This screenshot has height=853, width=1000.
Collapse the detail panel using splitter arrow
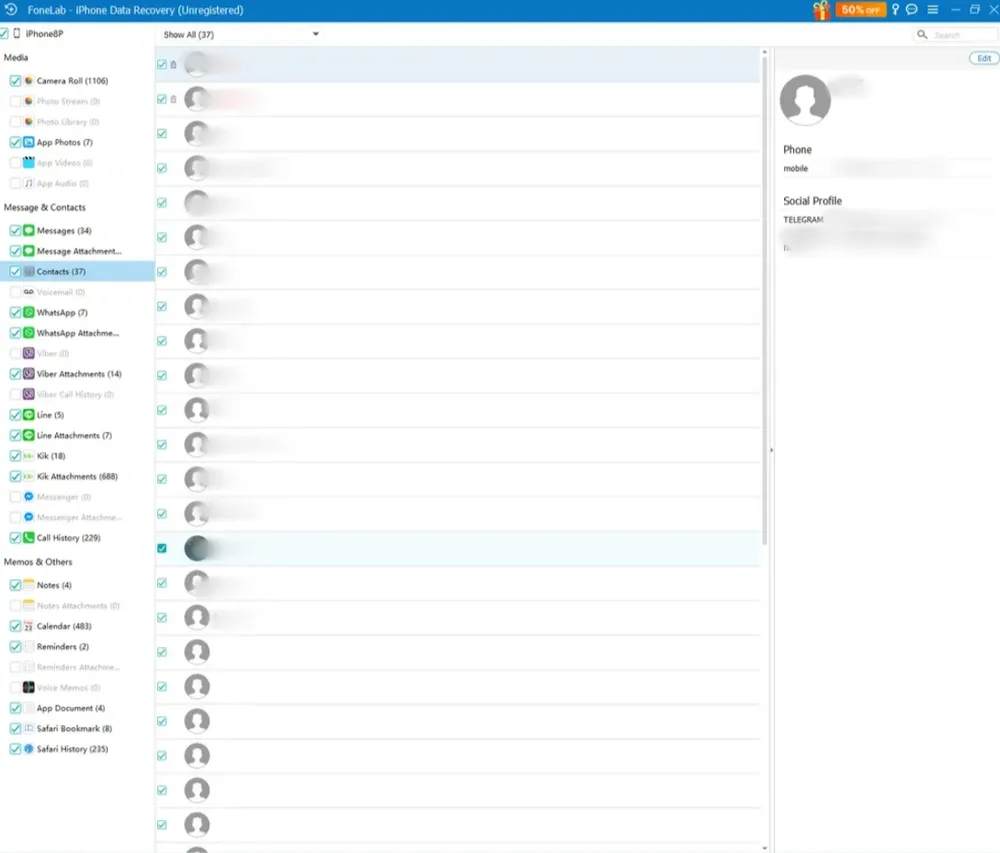pyautogui.click(x=770, y=451)
